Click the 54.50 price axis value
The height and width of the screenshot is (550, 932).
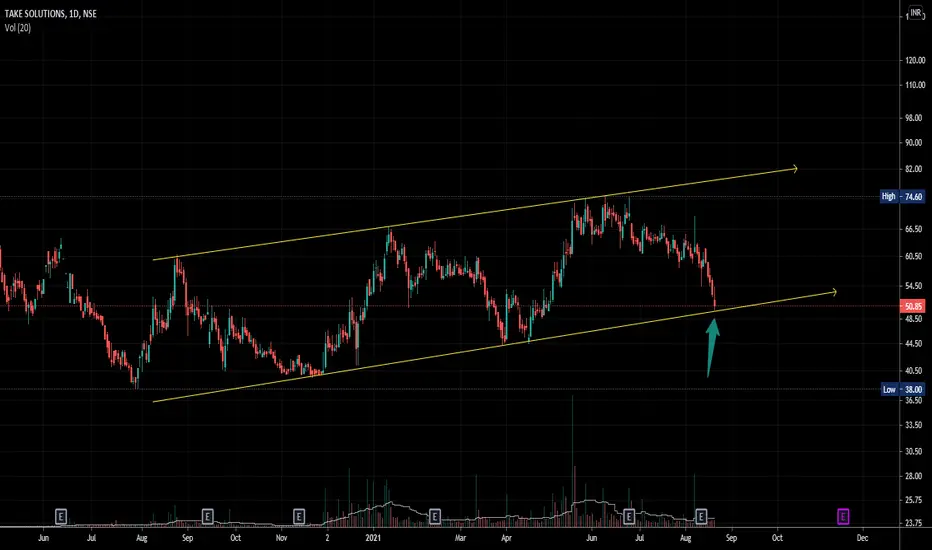tap(915, 286)
